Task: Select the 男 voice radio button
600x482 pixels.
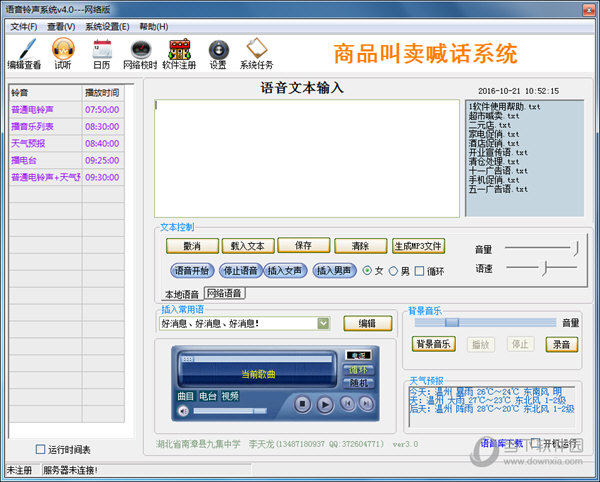Action: (x=393, y=271)
